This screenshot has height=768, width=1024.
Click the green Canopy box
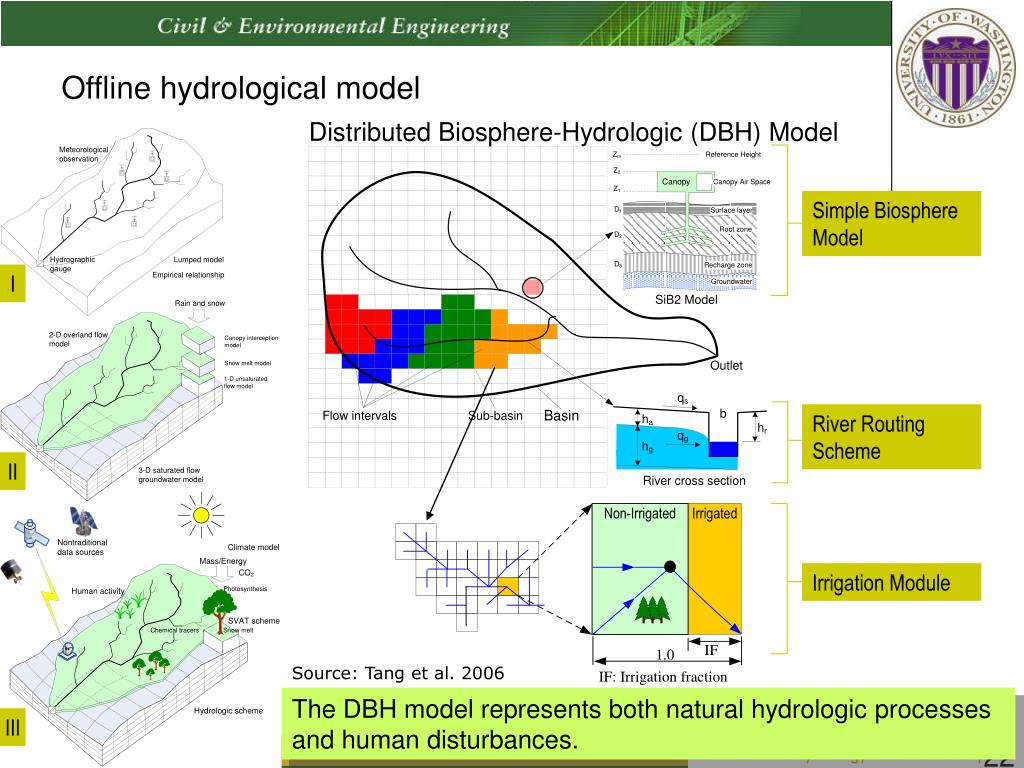click(676, 182)
